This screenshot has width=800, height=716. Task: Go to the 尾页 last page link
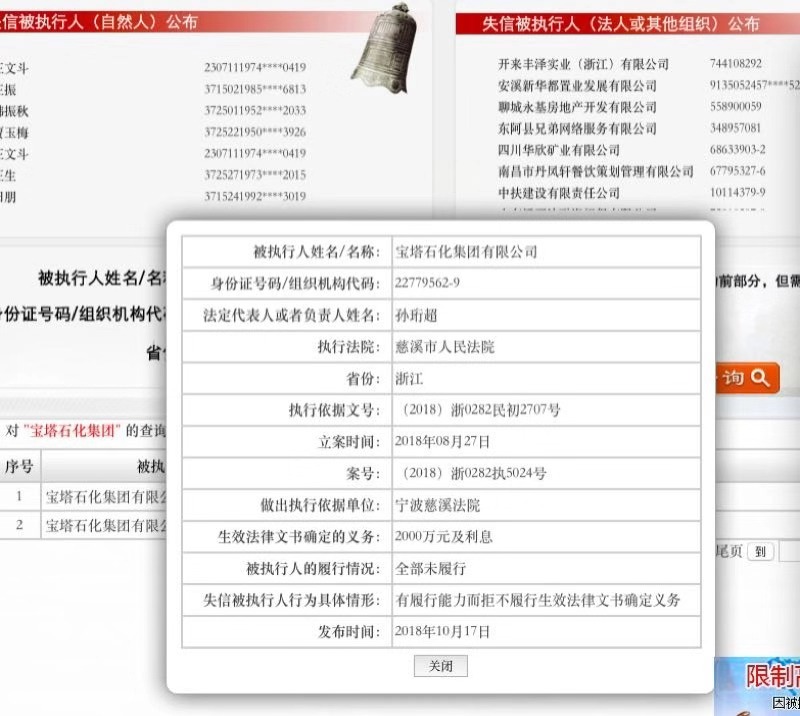729,551
